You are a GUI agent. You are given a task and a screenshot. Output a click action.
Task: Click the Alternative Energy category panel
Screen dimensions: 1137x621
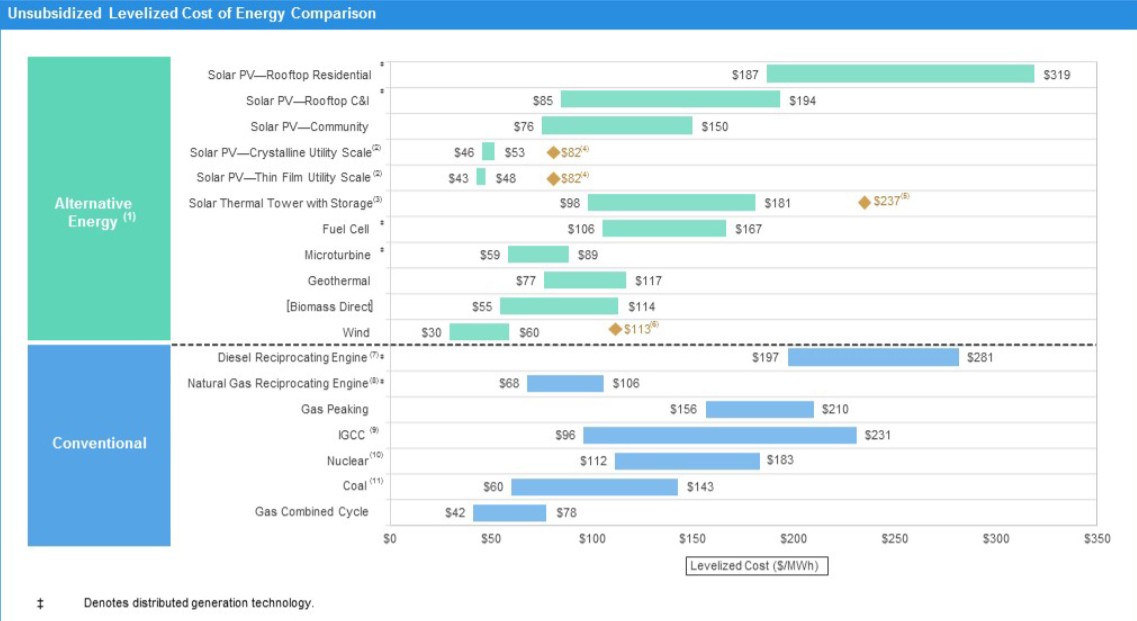99,199
